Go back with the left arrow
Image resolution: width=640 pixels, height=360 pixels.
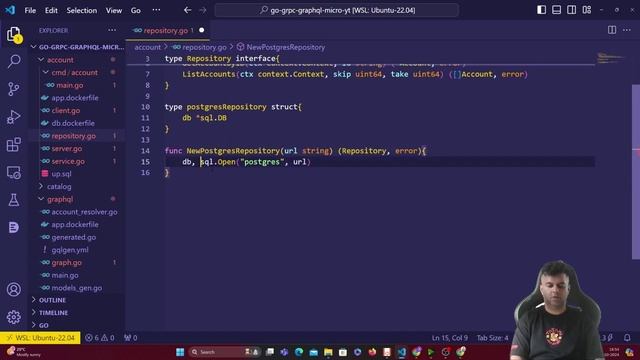(187, 10)
